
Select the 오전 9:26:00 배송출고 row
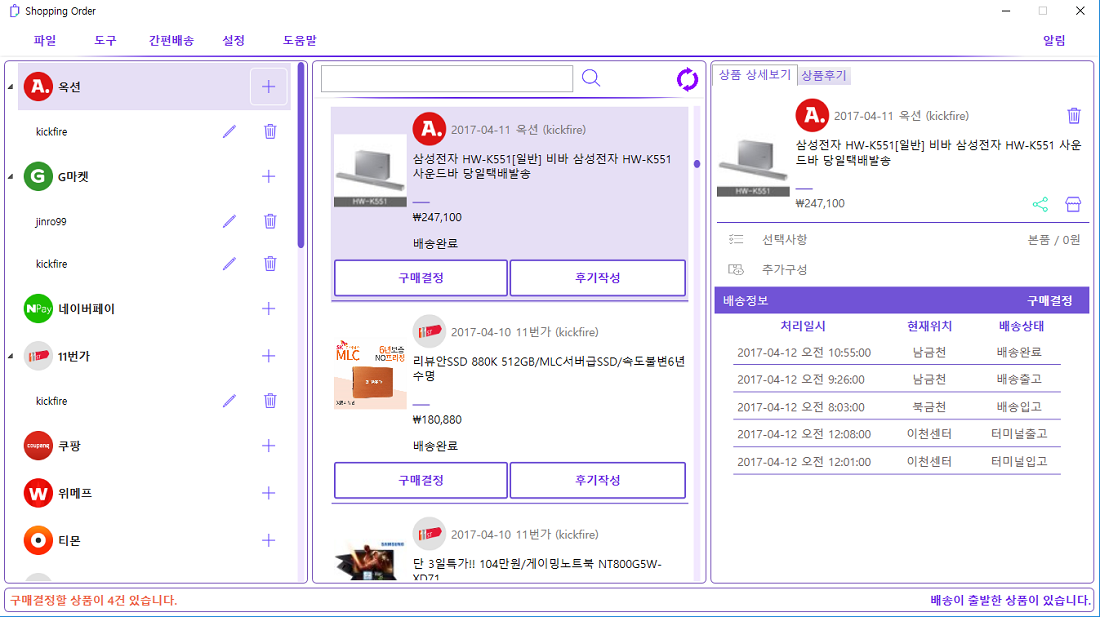pyautogui.click(x=897, y=379)
